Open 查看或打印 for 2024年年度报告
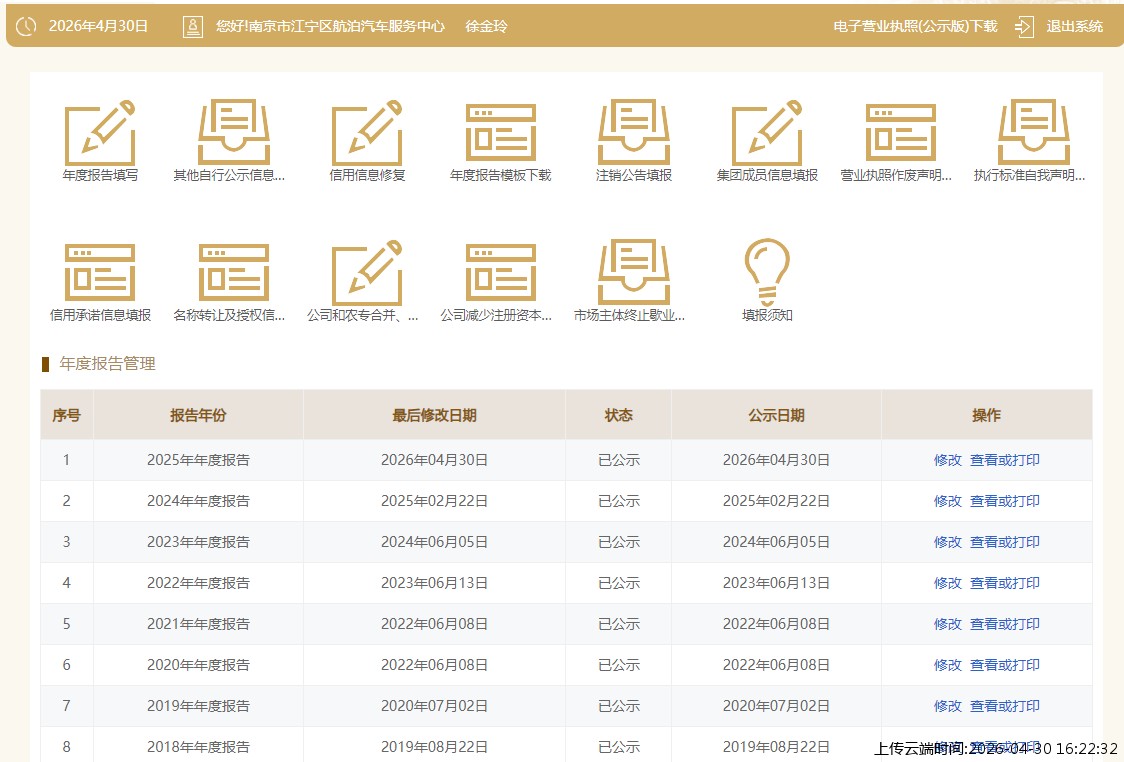The width and height of the screenshot is (1124, 762). click(x=1004, y=501)
